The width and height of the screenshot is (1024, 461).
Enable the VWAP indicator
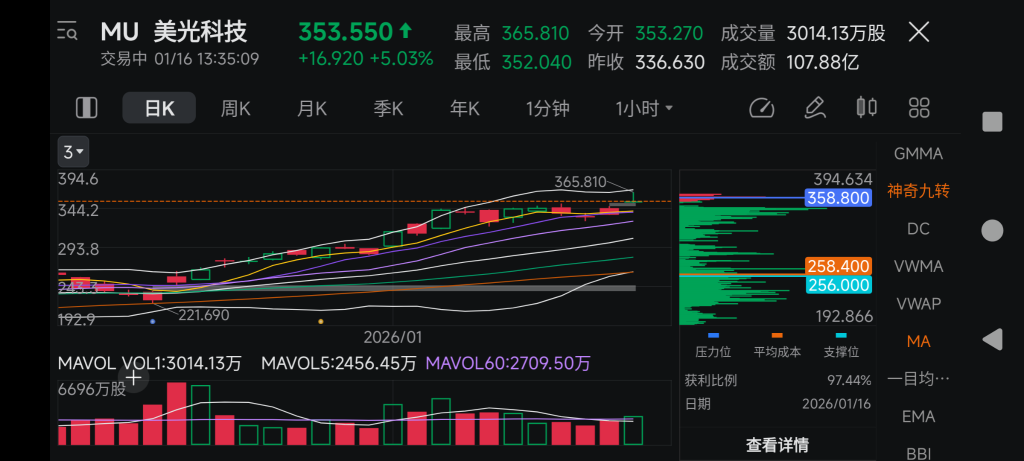918,304
